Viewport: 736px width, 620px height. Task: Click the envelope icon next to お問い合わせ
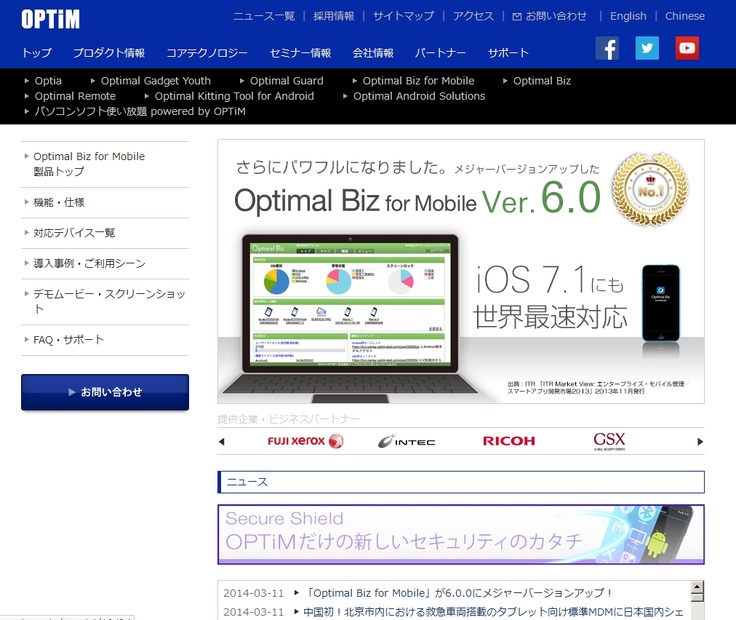click(x=517, y=17)
